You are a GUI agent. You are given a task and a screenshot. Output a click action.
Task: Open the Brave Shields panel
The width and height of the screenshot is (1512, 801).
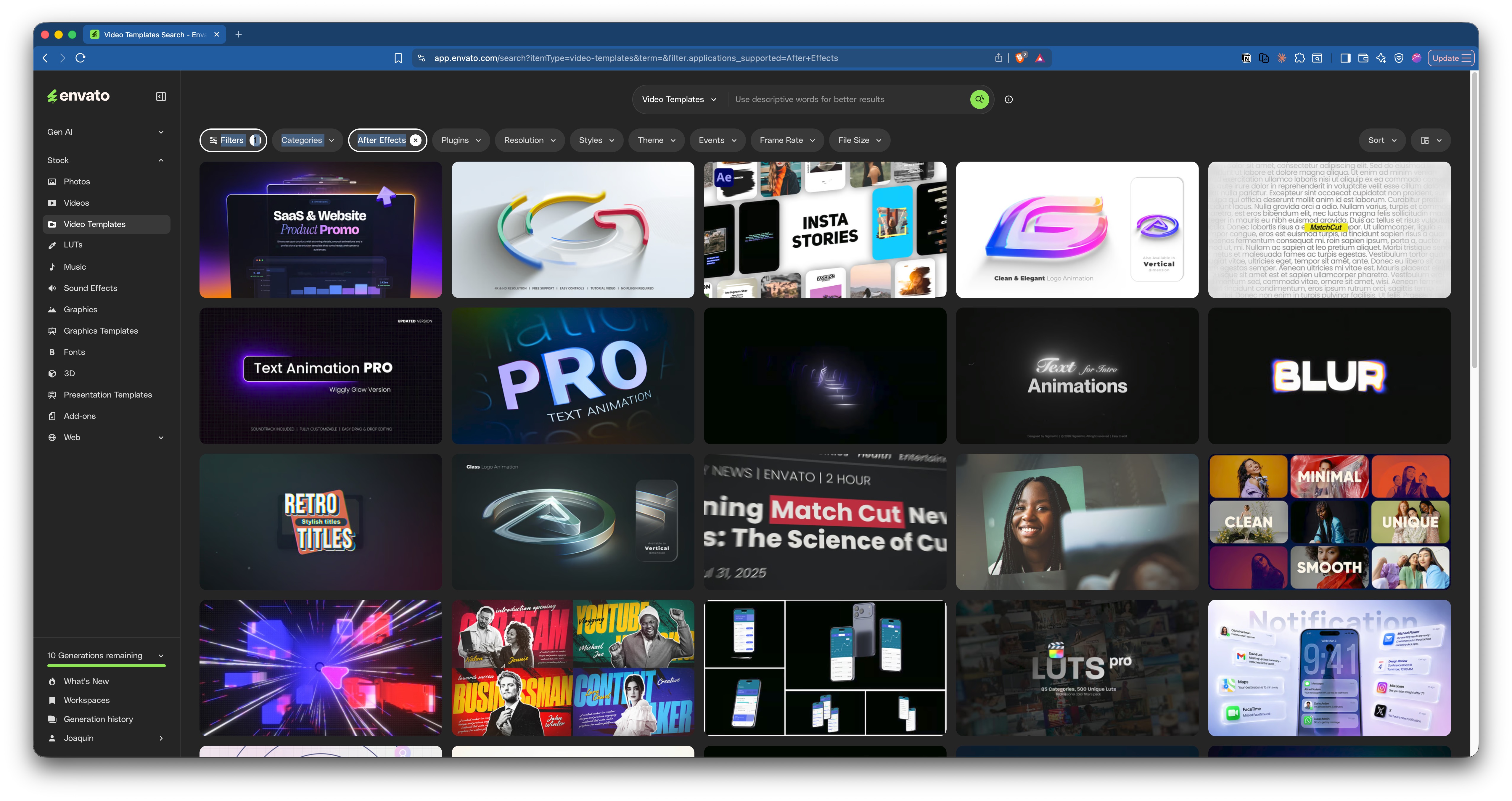pos(1021,57)
